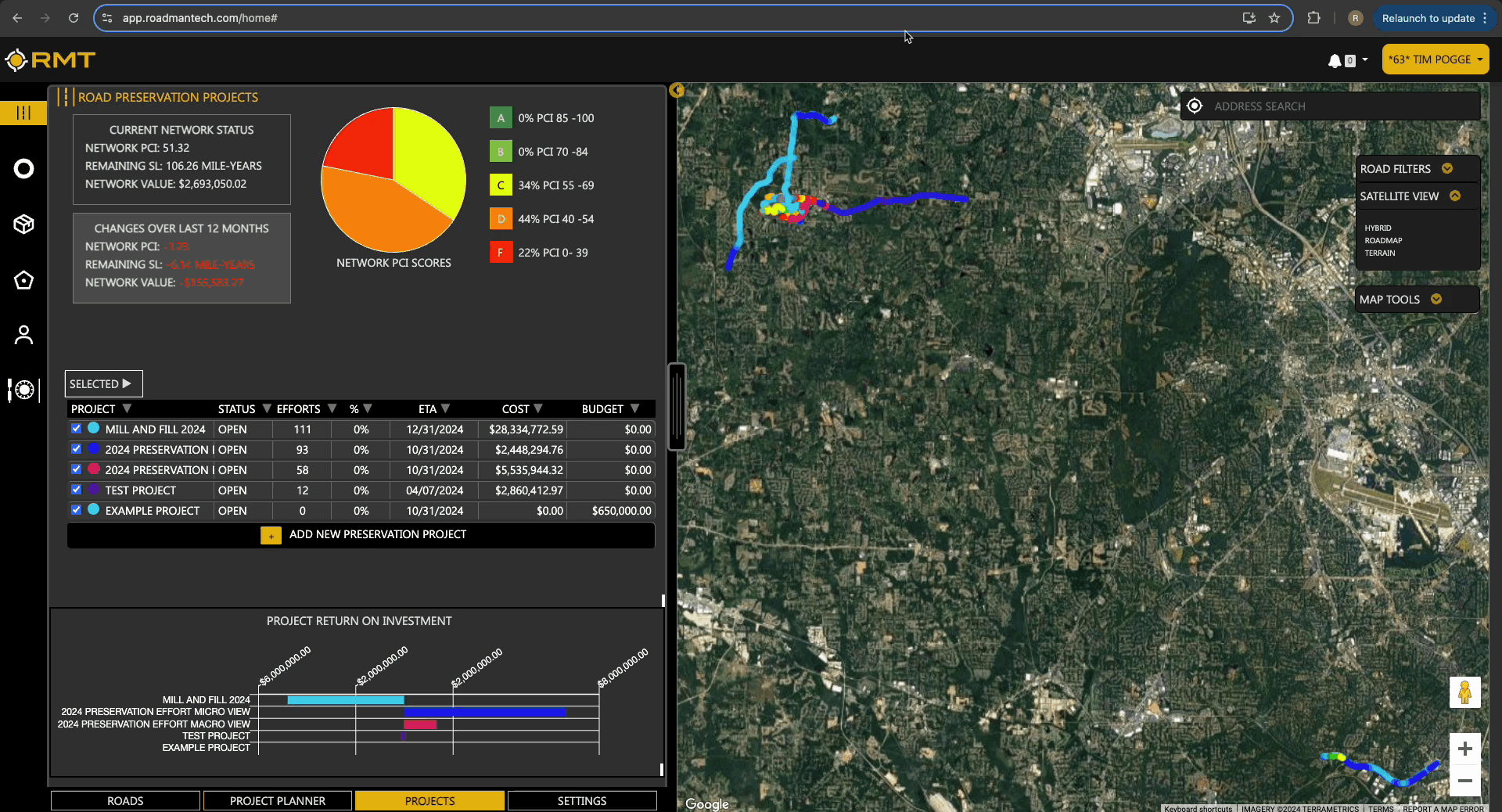Click the circle icon in left sidebar
The width and height of the screenshot is (1502, 812).
coord(23,169)
